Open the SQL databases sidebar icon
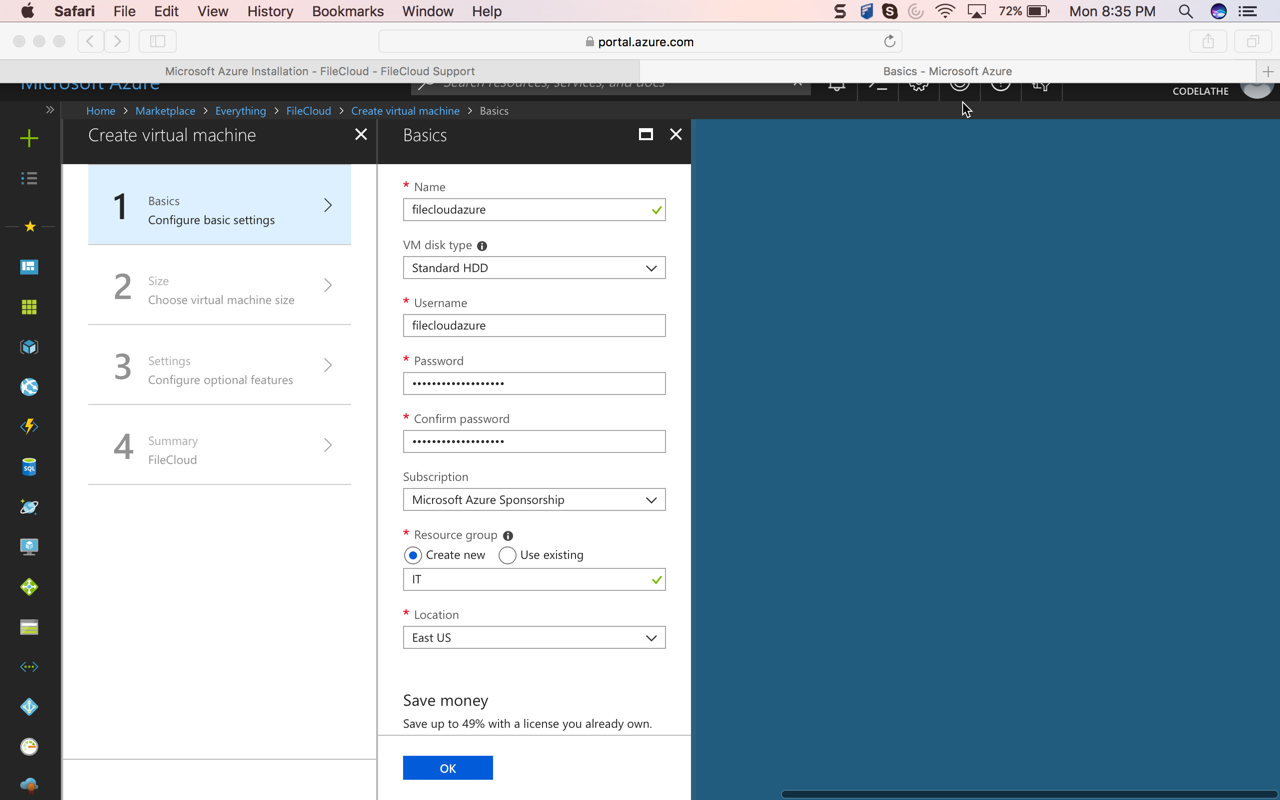 click(x=29, y=467)
